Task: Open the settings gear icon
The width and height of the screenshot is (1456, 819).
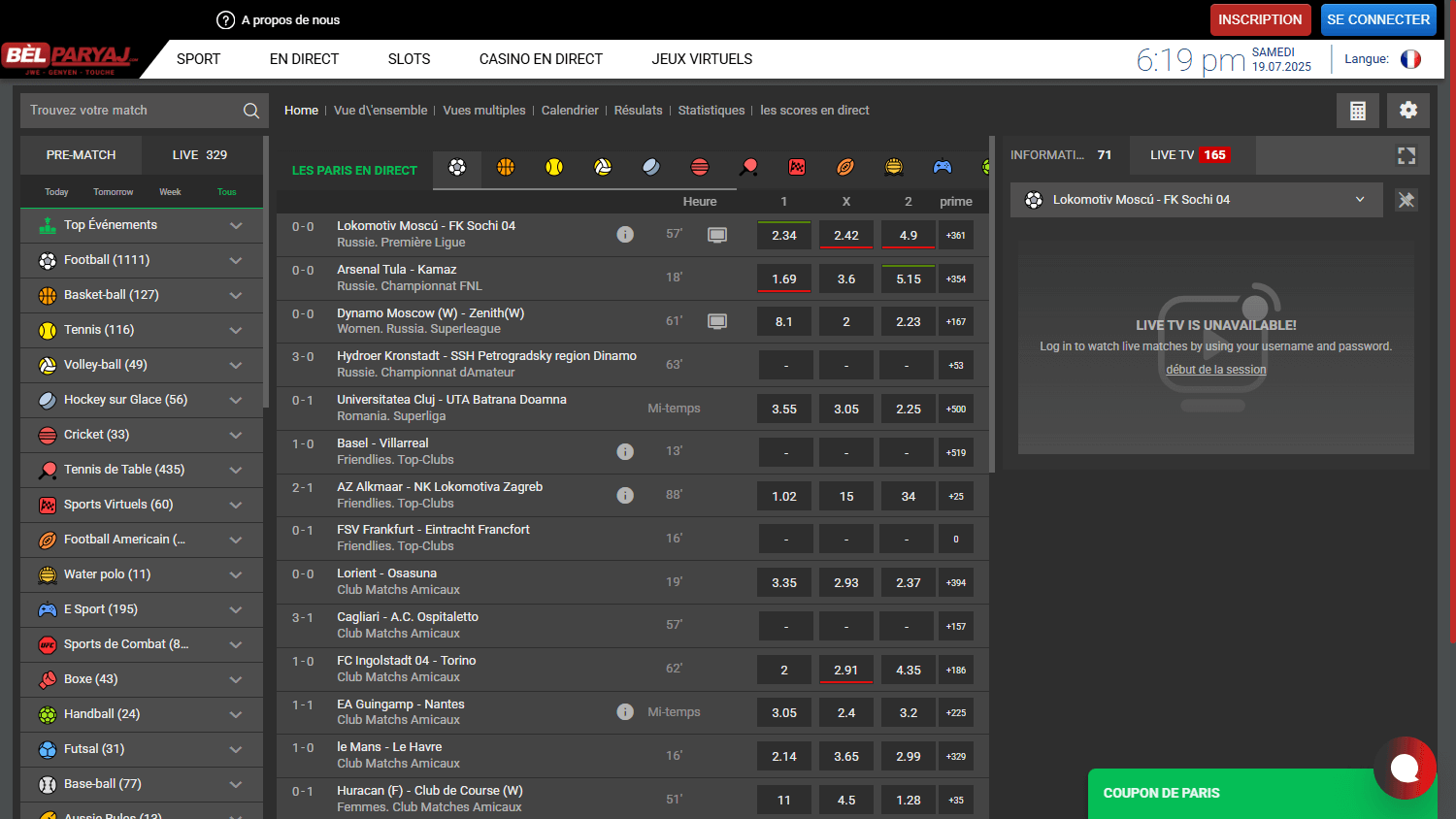Action: click(x=1407, y=110)
